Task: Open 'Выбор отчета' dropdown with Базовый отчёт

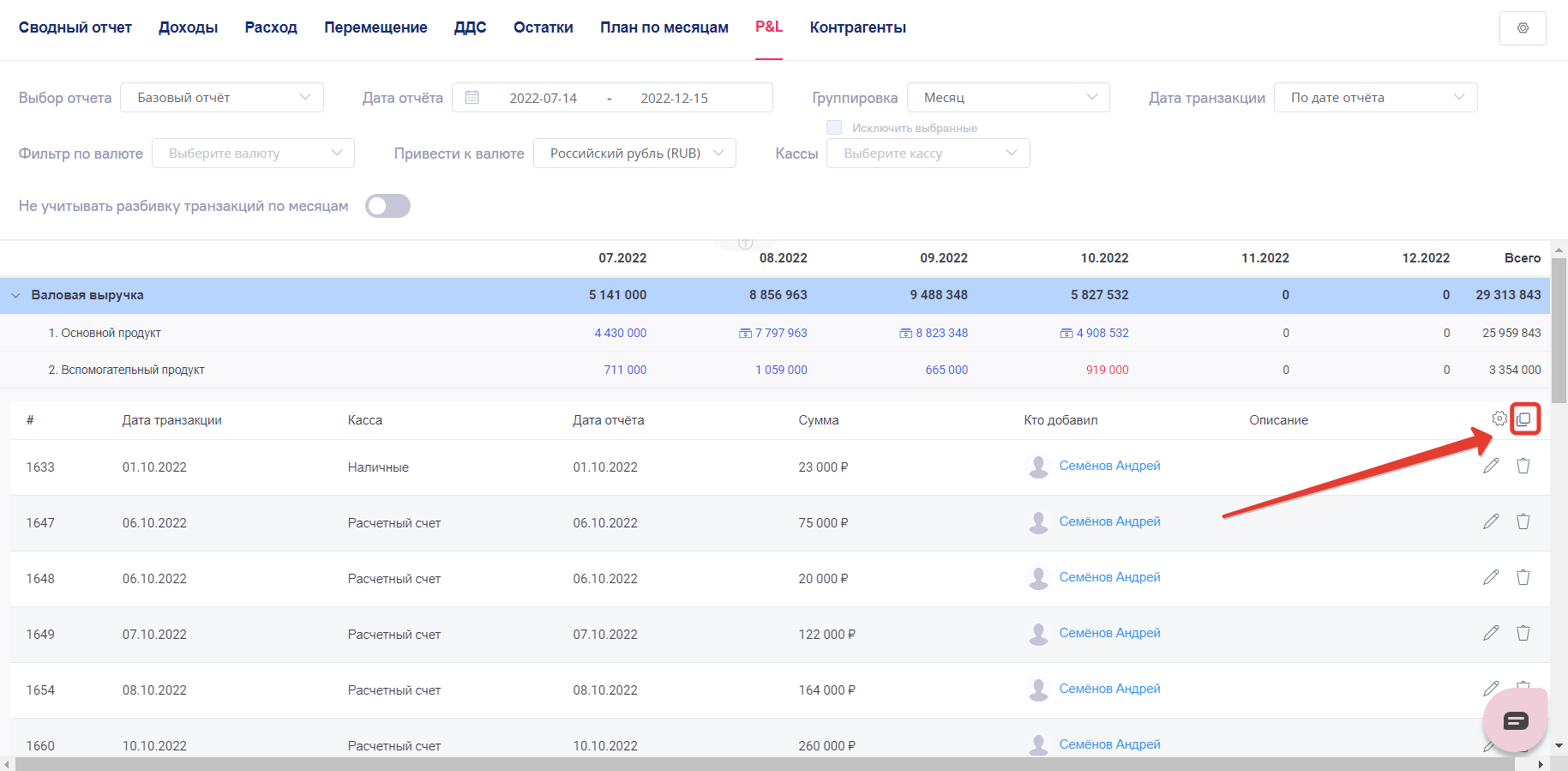Action: click(x=221, y=98)
